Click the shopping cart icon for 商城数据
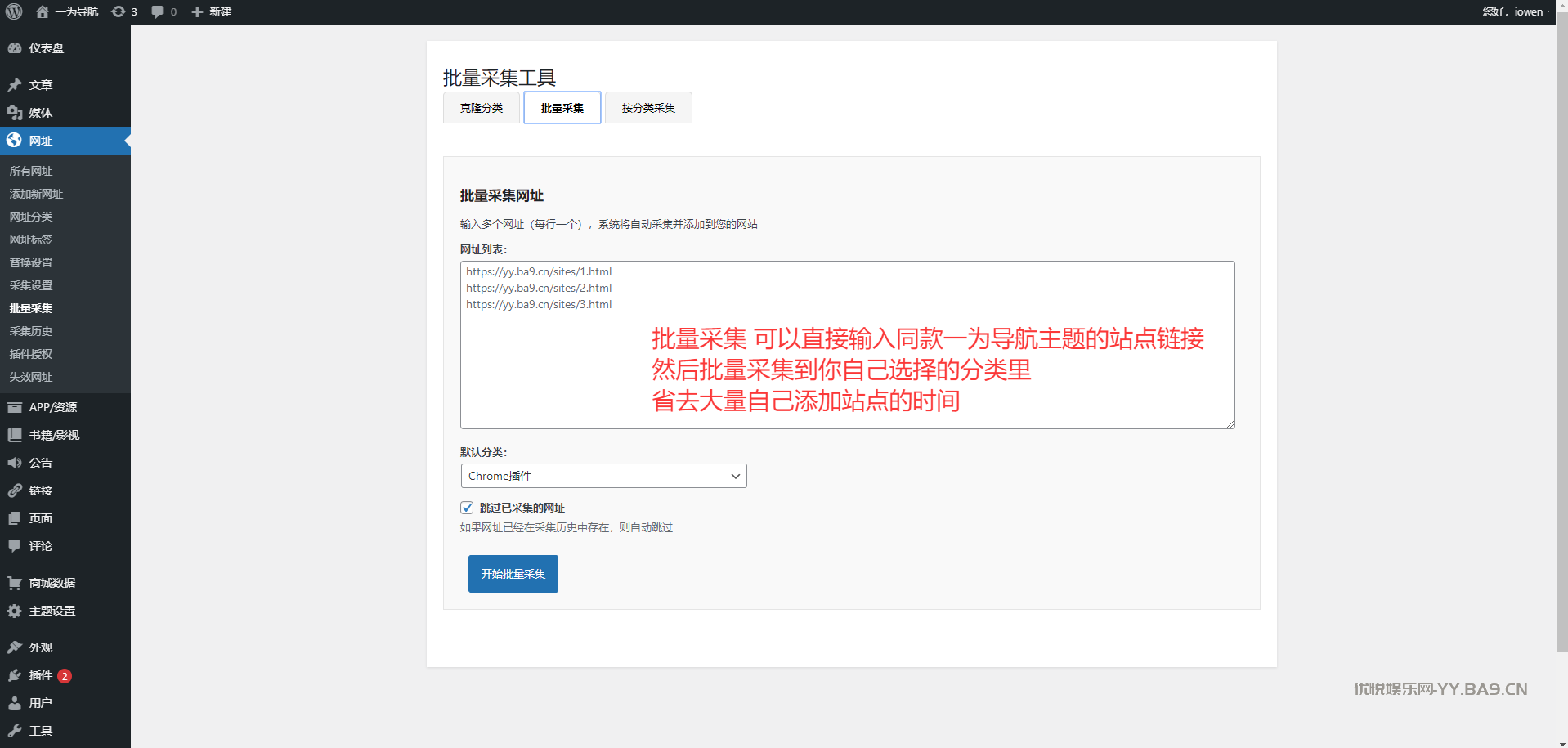 tap(15, 583)
